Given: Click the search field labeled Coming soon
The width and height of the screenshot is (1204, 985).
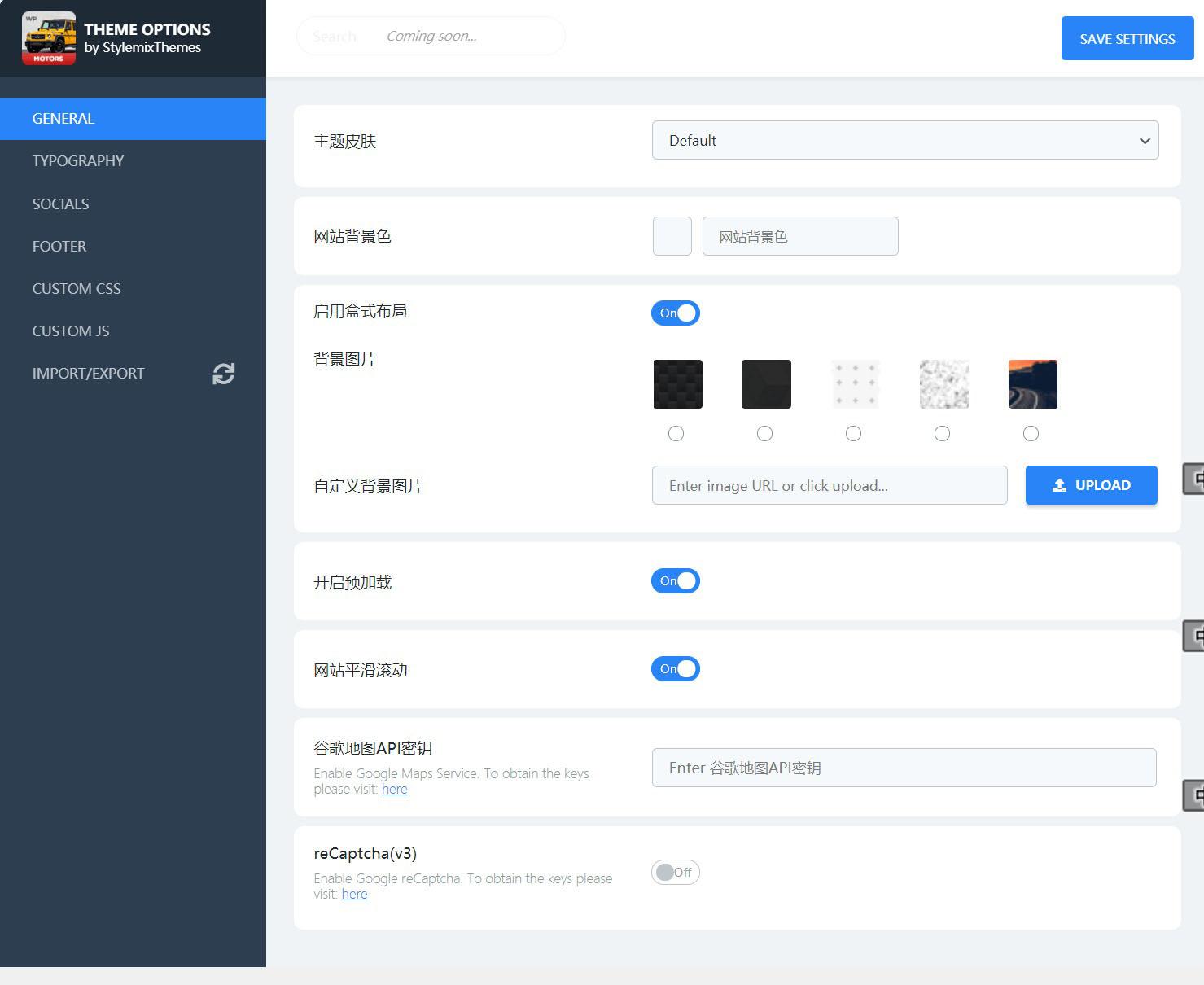Looking at the screenshot, I should pyautogui.click(x=431, y=36).
